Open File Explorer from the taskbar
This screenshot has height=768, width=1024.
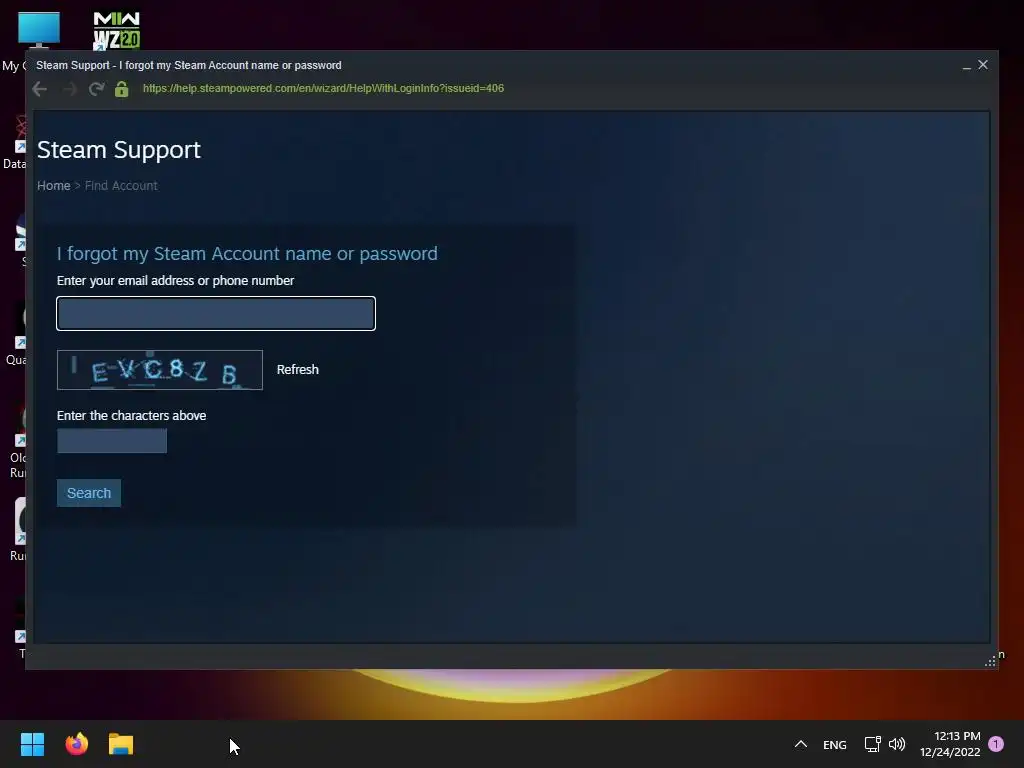121,744
